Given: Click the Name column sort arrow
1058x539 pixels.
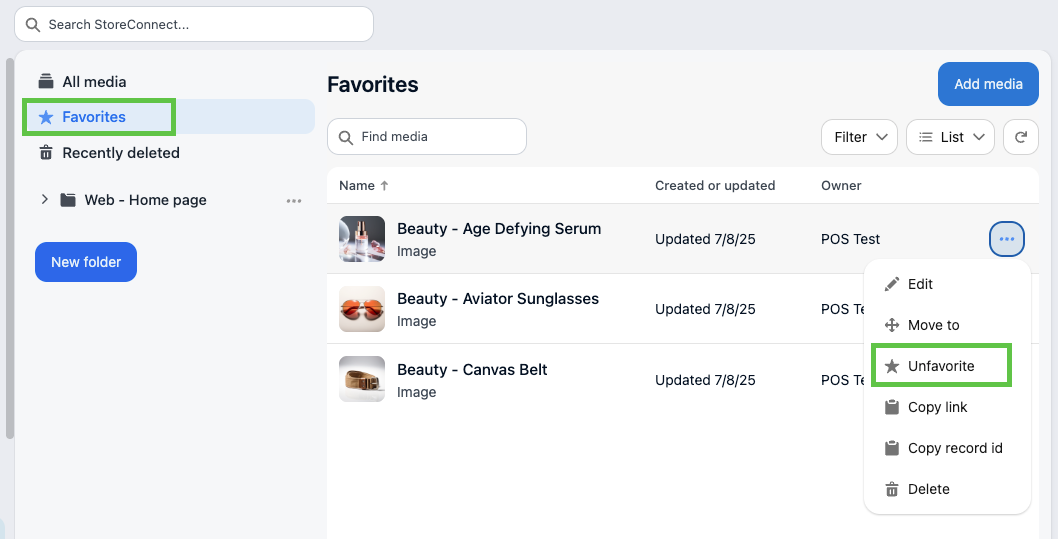Looking at the screenshot, I should tap(385, 186).
